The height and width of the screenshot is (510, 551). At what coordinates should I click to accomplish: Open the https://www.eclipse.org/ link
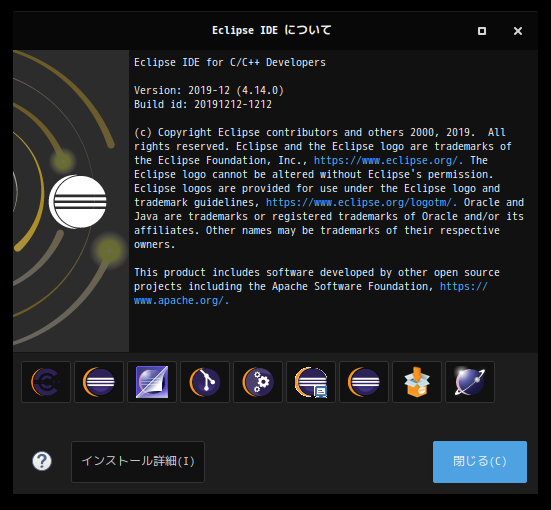pyautogui.click(x=388, y=161)
